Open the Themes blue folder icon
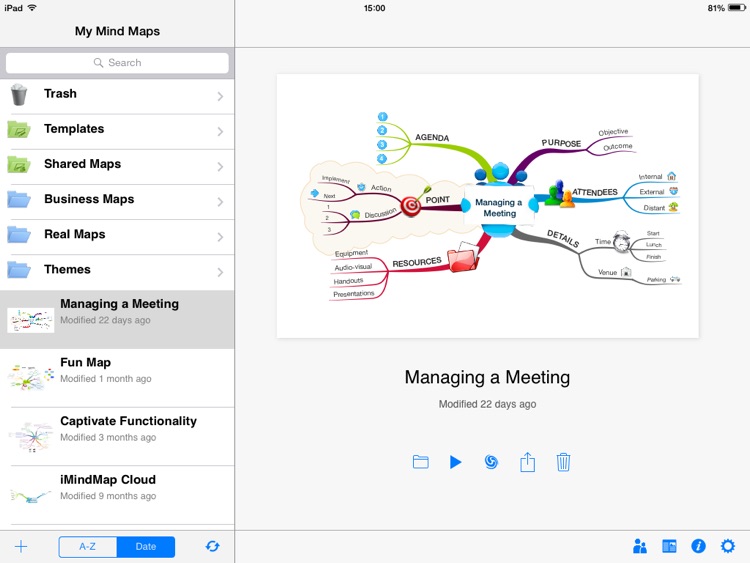750x563 pixels. pyautogui.click(x=19, y=270)
